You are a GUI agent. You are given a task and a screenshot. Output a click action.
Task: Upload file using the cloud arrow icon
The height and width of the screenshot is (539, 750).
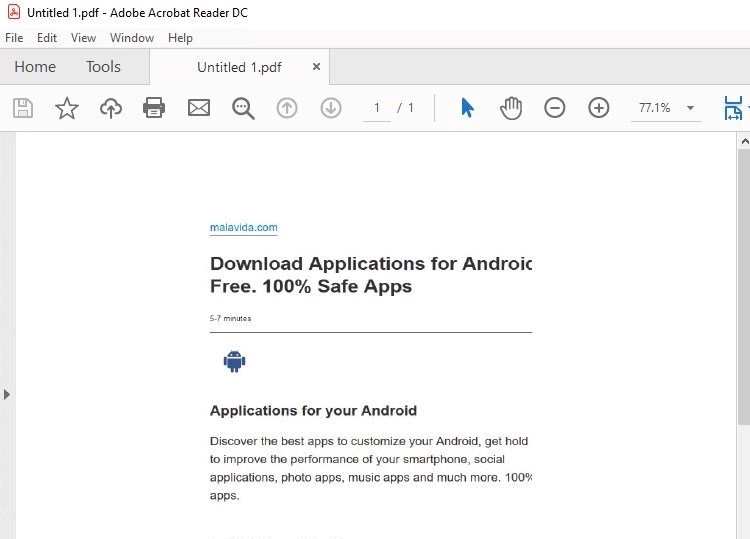[111, 108]
